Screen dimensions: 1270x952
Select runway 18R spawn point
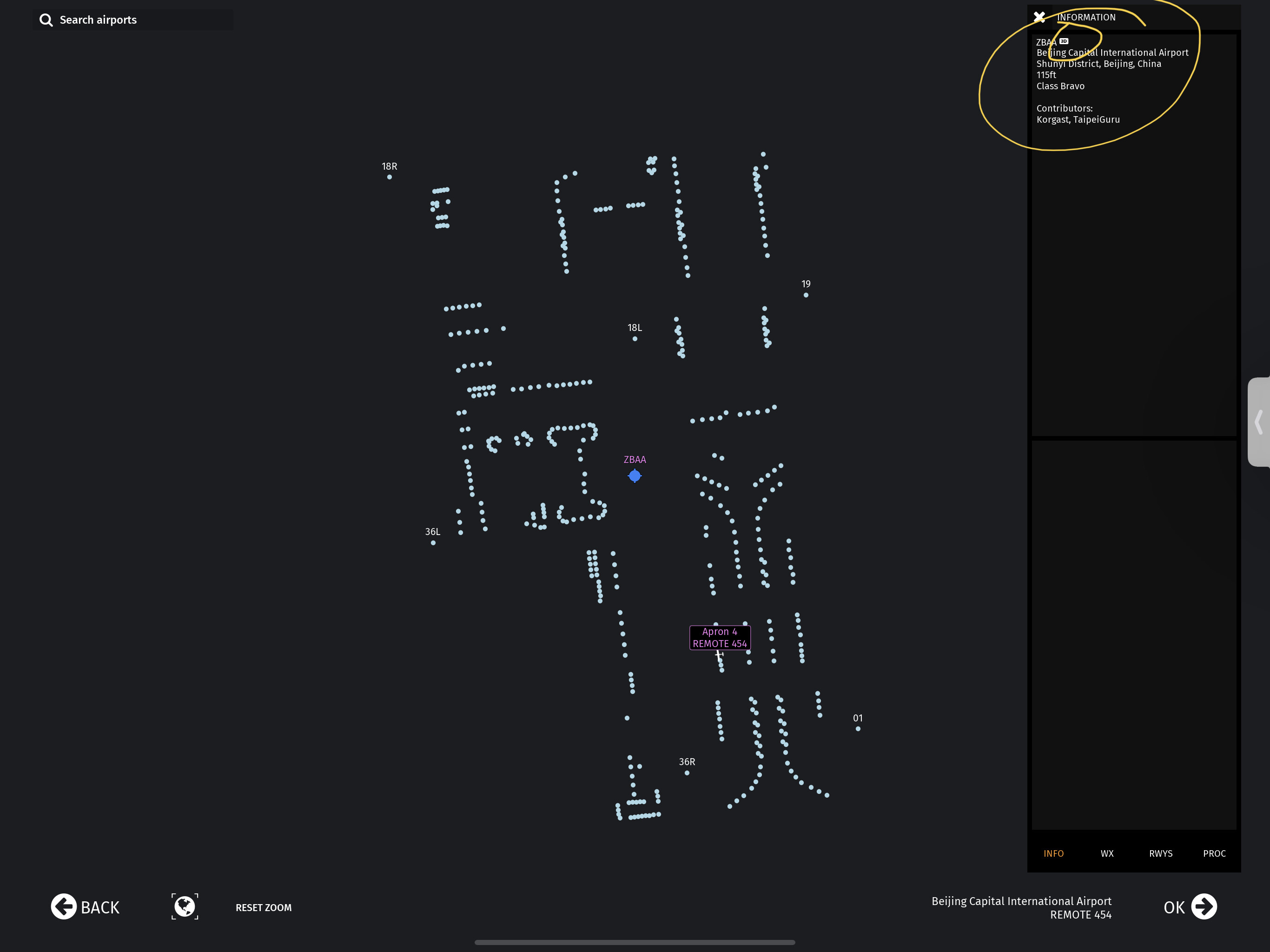point(389,177)
